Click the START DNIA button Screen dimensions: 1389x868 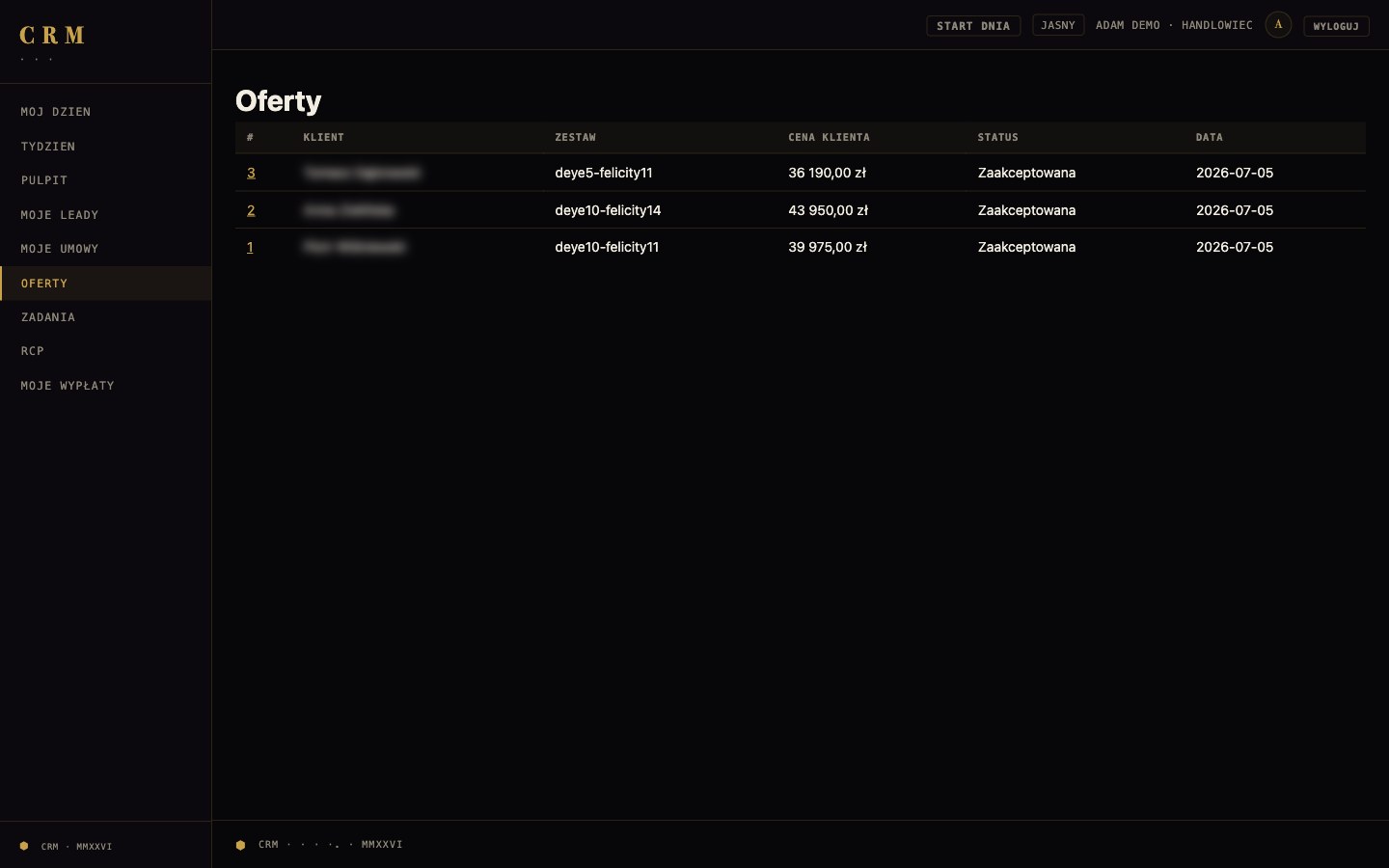(973, 26)
